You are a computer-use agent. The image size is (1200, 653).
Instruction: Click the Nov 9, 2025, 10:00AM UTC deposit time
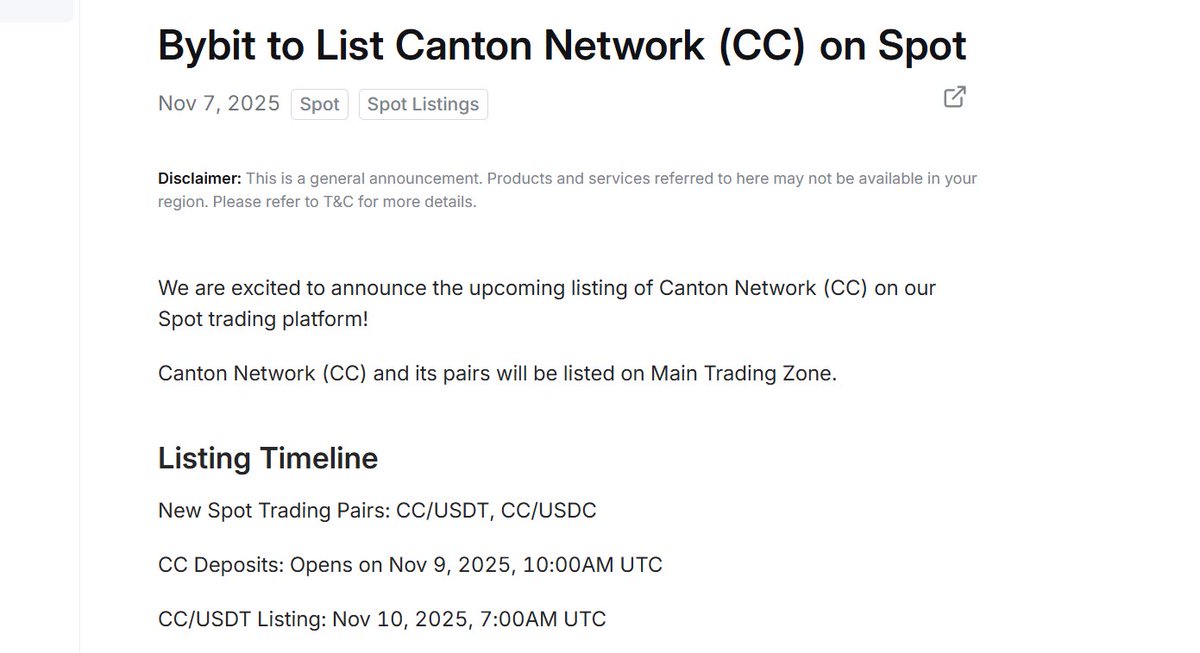tap(525, 565)
